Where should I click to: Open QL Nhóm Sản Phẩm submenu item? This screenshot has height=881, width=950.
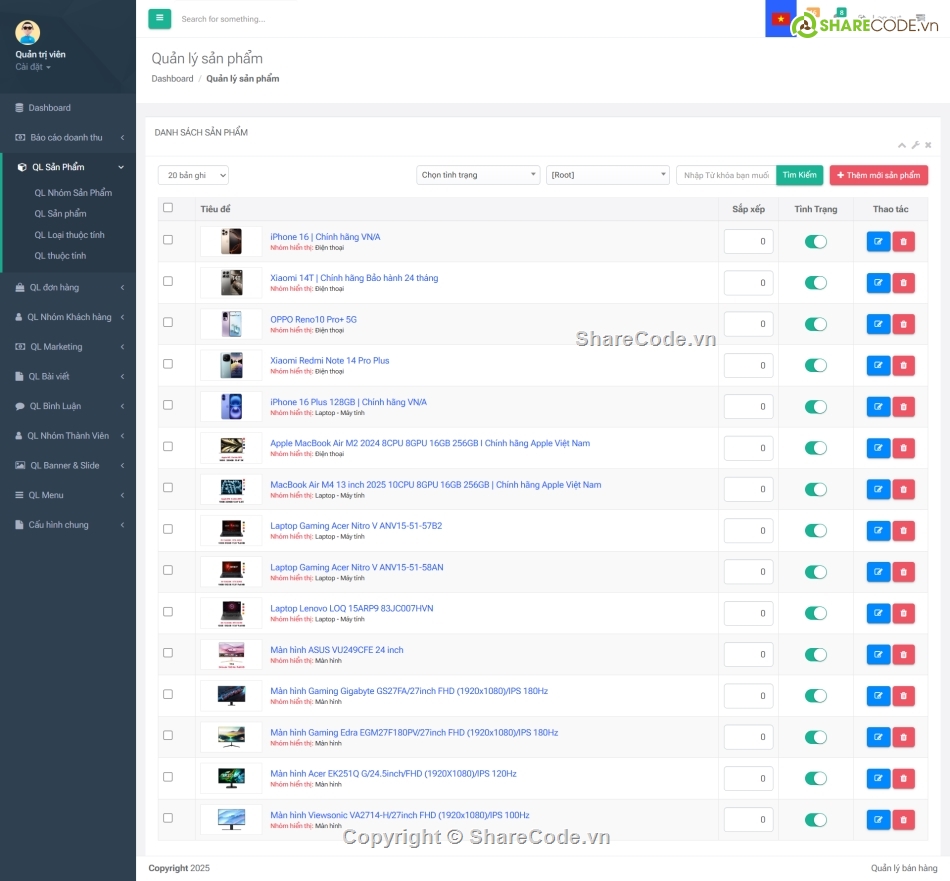(73, 193)
